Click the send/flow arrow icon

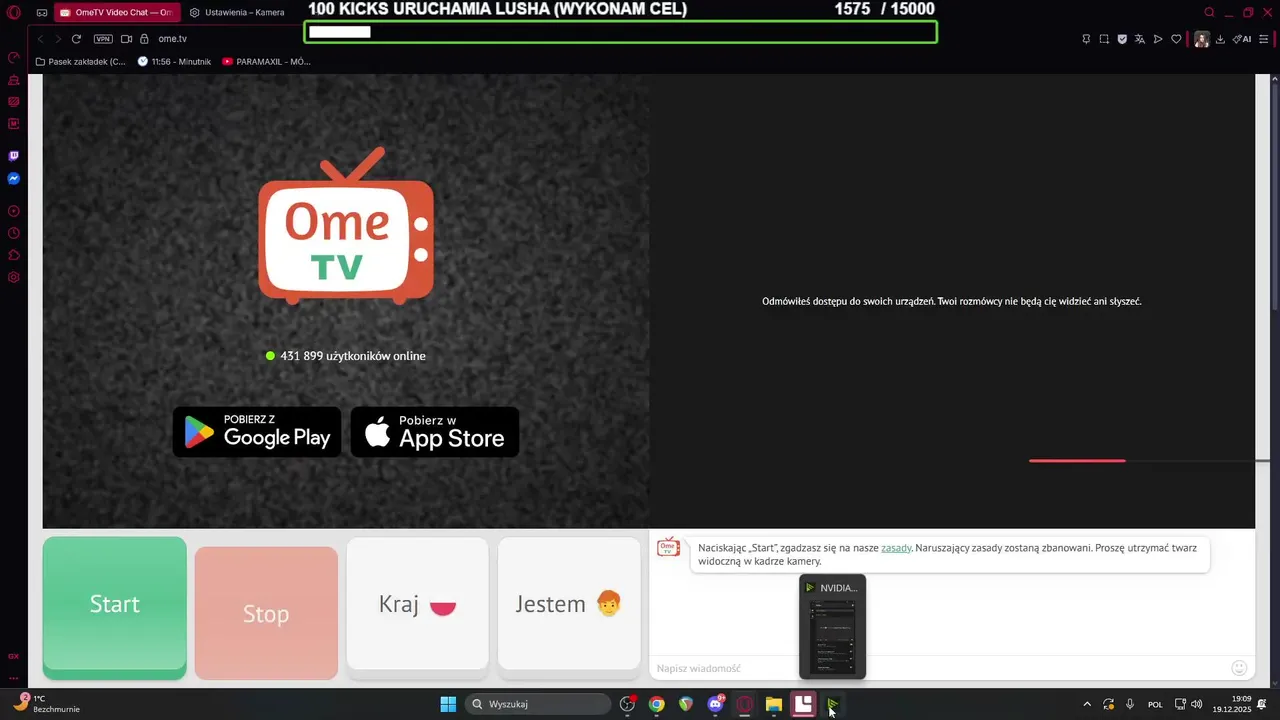tap(1158, 39)
